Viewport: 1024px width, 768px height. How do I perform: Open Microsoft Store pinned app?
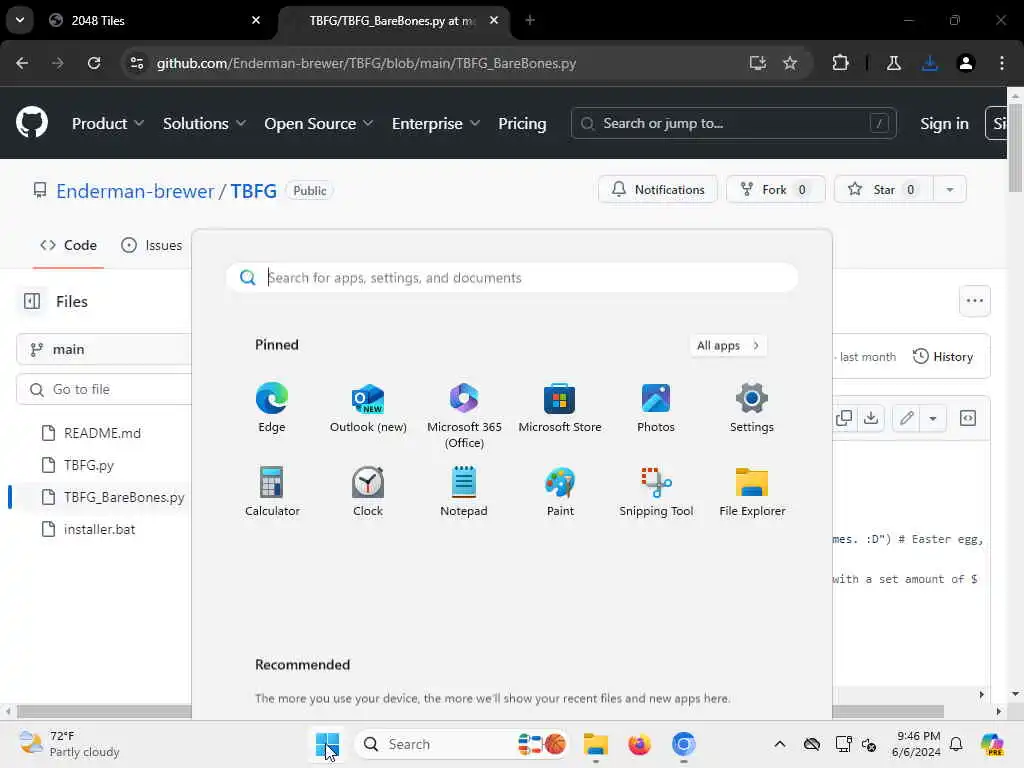[x=560, y=408]
